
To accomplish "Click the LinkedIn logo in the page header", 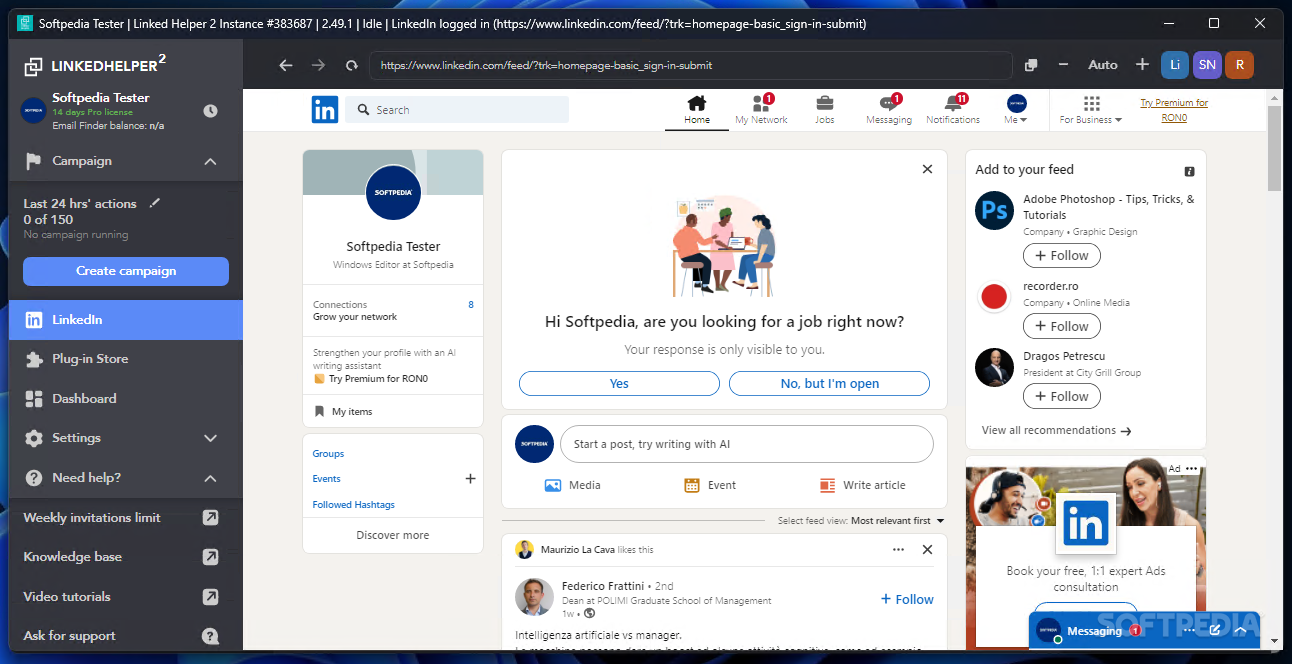I will (x=325, y=110).
